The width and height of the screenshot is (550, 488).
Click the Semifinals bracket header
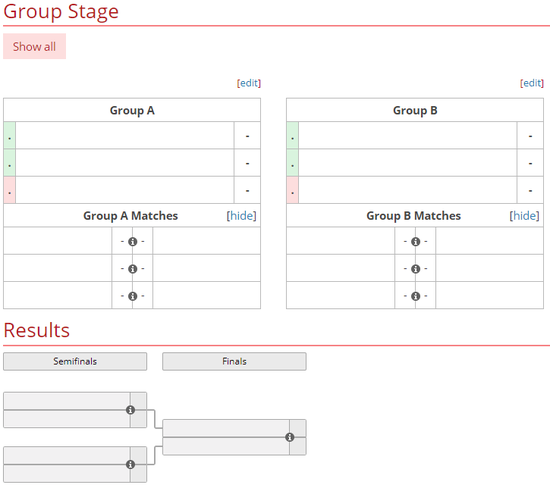pyautogui.click(x=75, y=361)
